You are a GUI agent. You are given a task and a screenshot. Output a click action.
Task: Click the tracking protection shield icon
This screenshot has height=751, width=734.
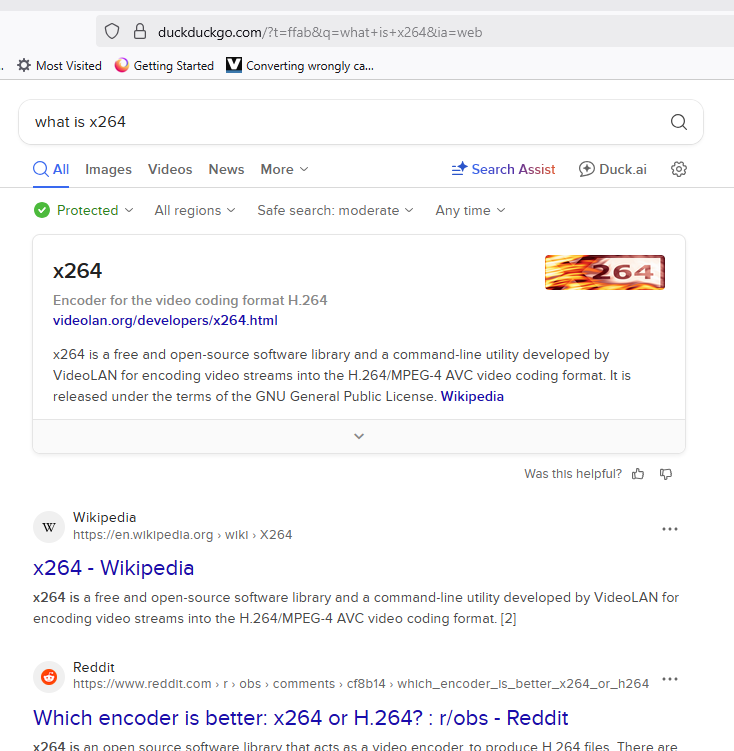[112, 32]
